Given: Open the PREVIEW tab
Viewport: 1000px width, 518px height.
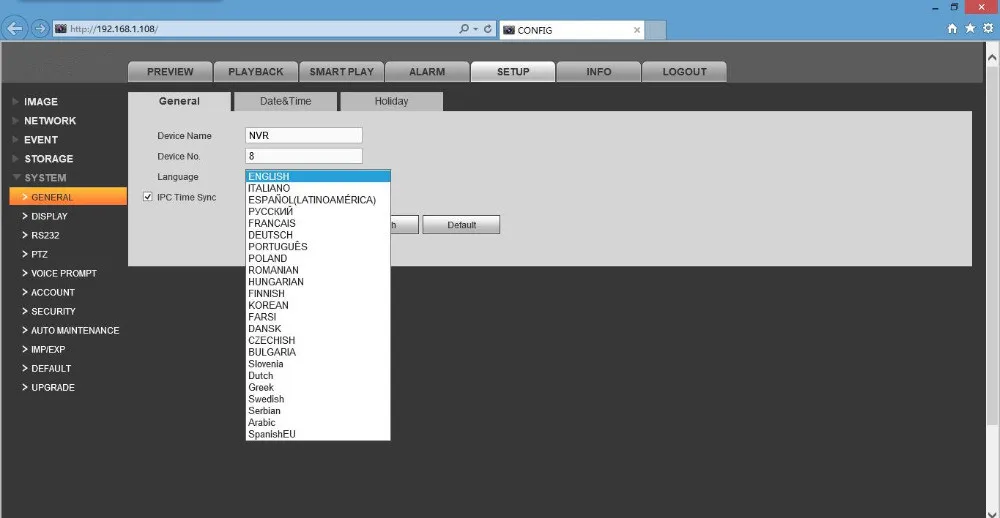Looking at the screenshot, I should tap(170, 72).
